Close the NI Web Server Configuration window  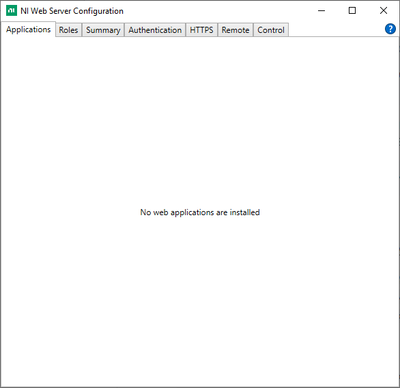tap(383, 11)
